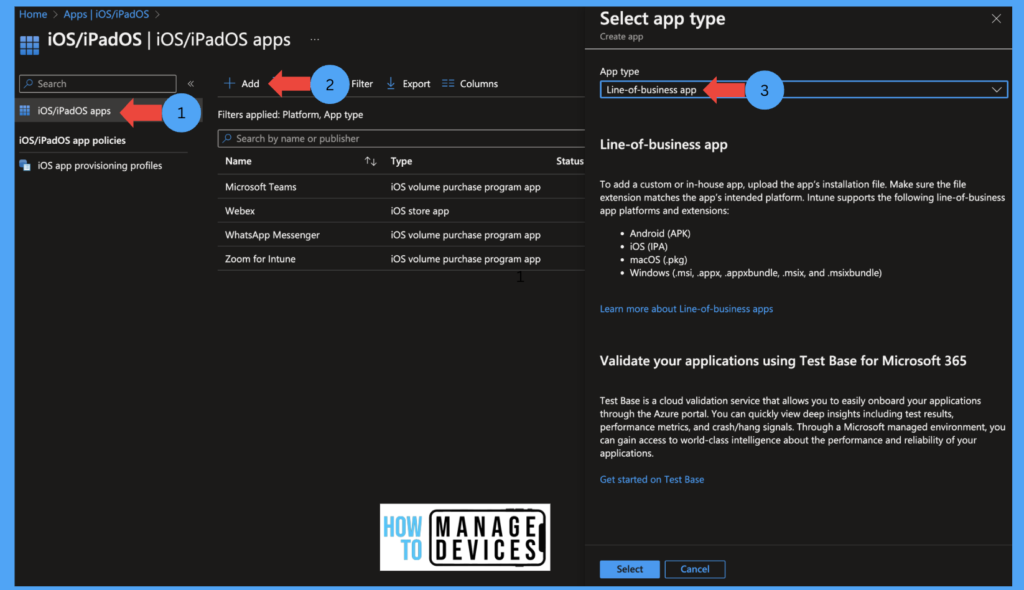Open the Webex app row
Screen dimensions: 1024x590
point(401,211)
